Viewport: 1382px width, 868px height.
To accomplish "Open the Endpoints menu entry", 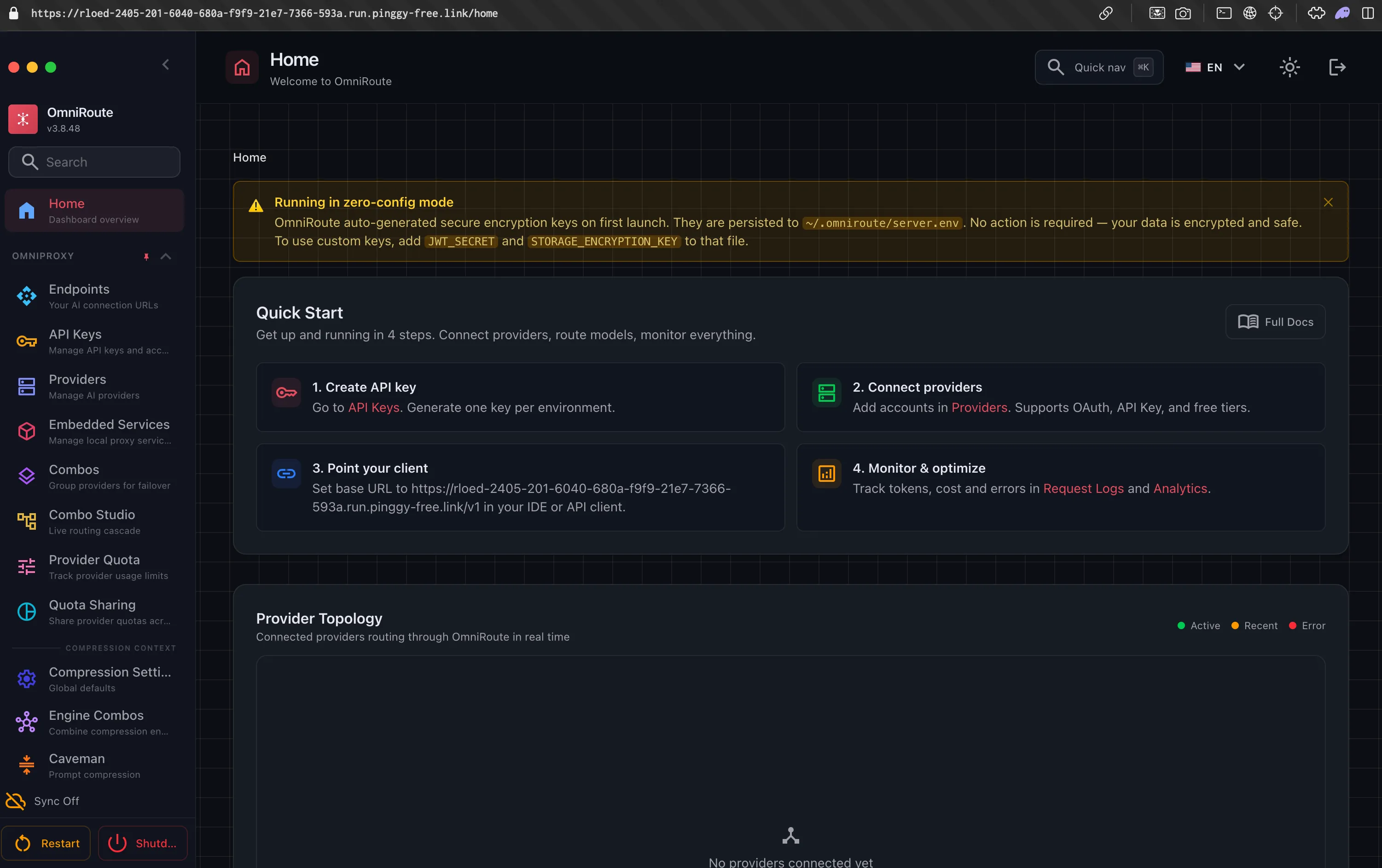I will [x=94, y=296].
